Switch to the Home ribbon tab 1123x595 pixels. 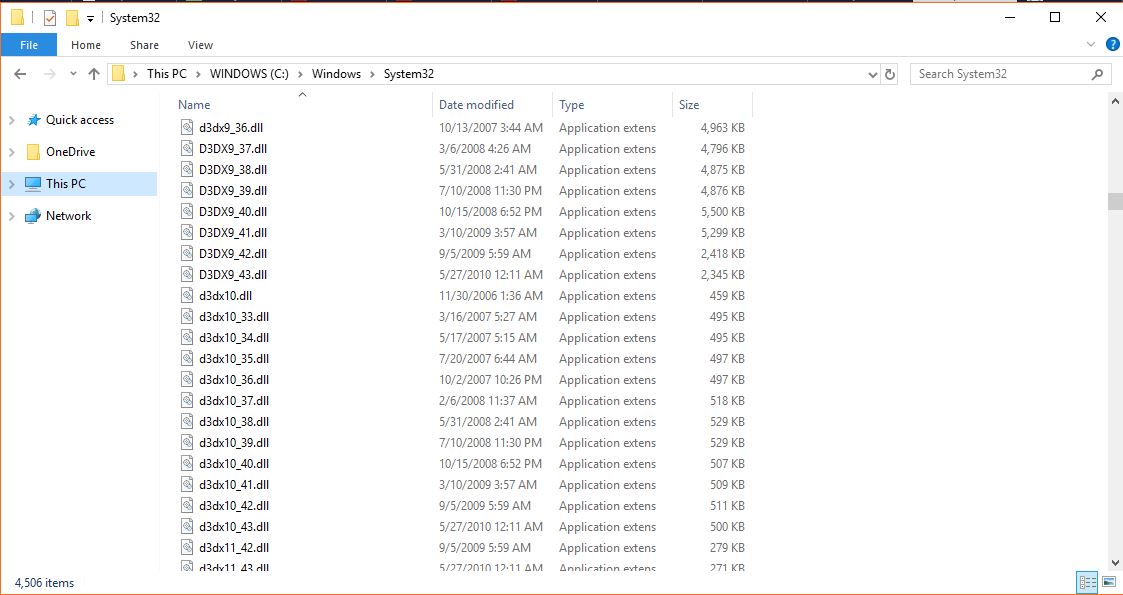pyautogui.click(x=86, y=45)
